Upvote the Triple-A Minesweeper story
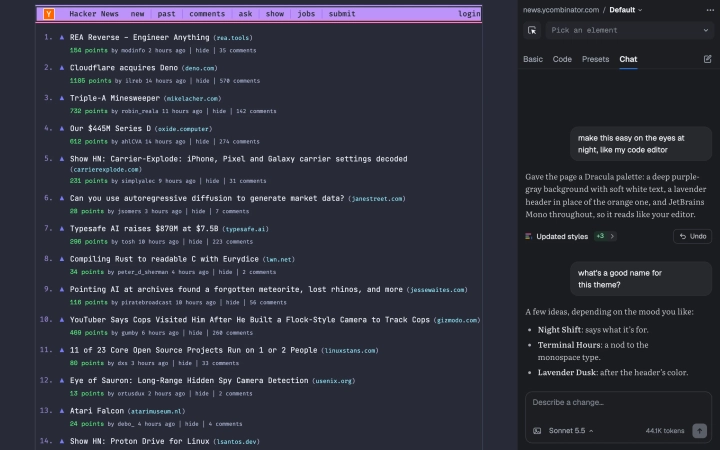The width and height of the screenshot is (720, 450). coord(62,98)
